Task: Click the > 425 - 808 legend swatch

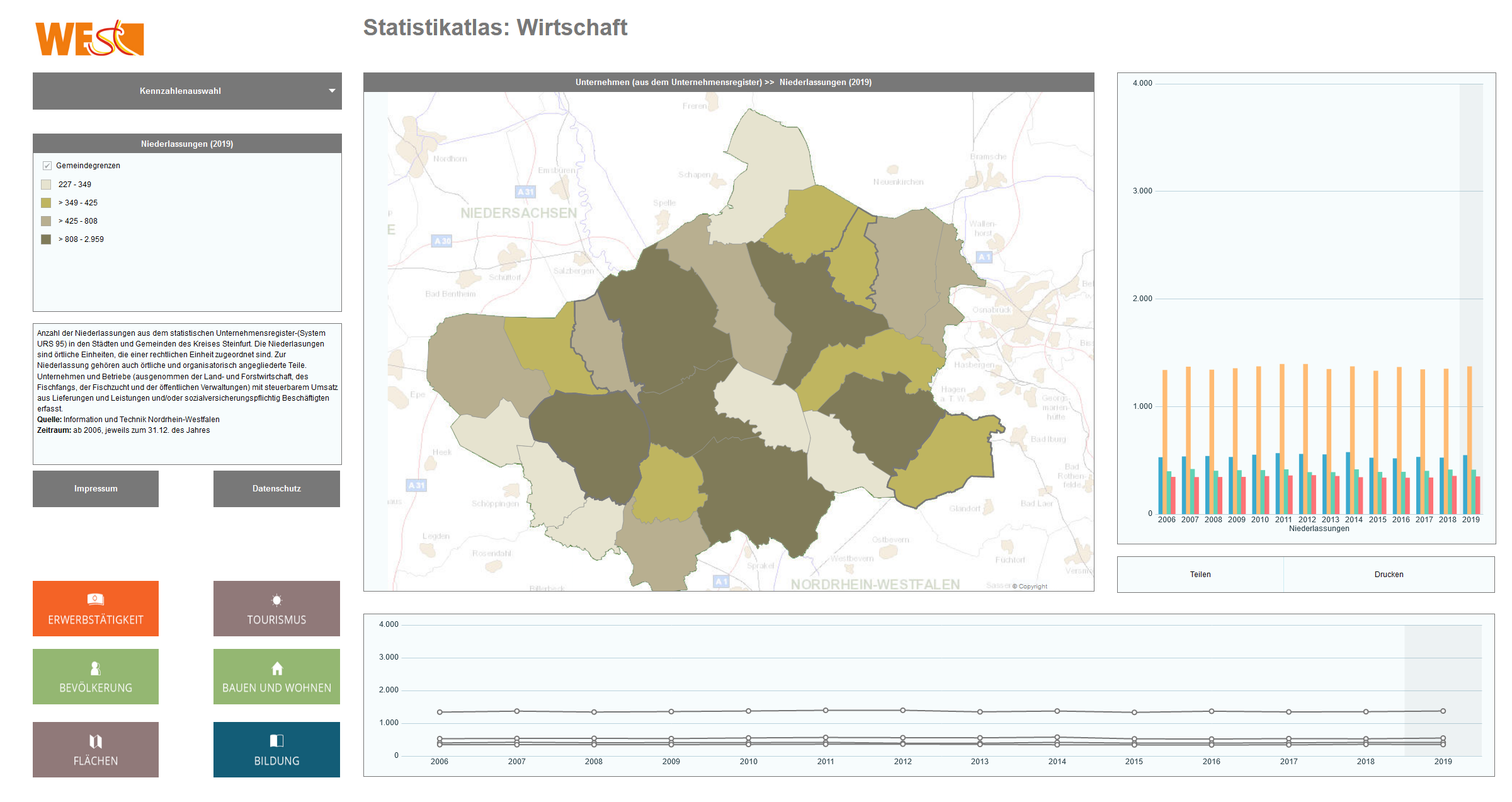Action: point(46,221)
